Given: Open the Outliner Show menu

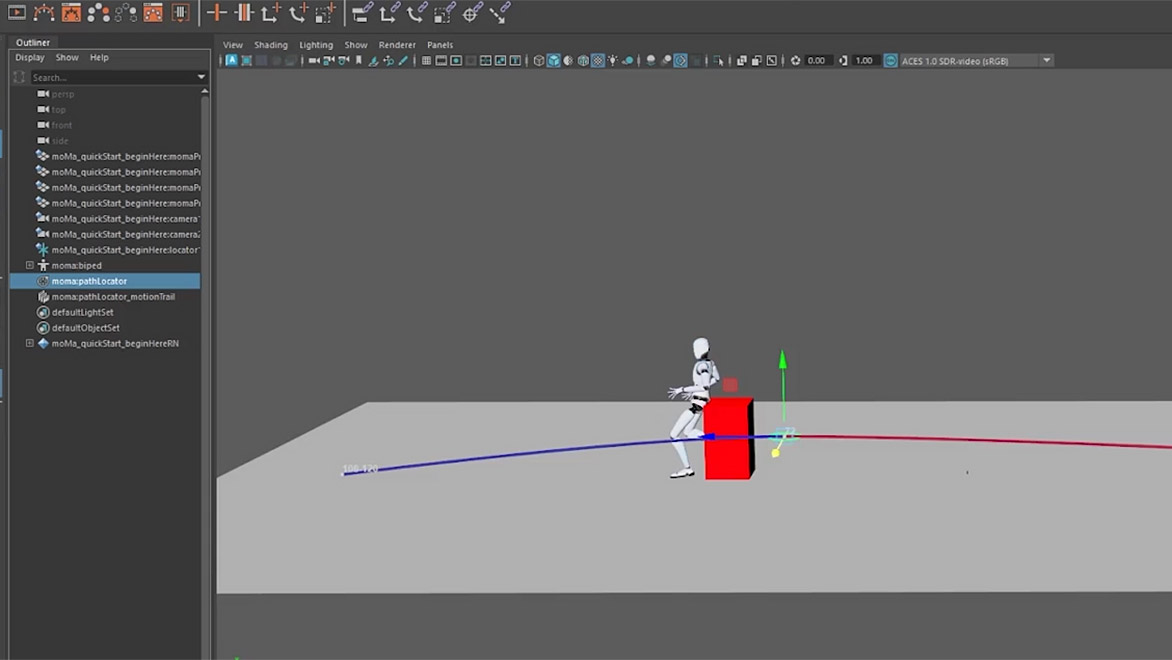Looking at the screenshot, I should coord(67,58).
